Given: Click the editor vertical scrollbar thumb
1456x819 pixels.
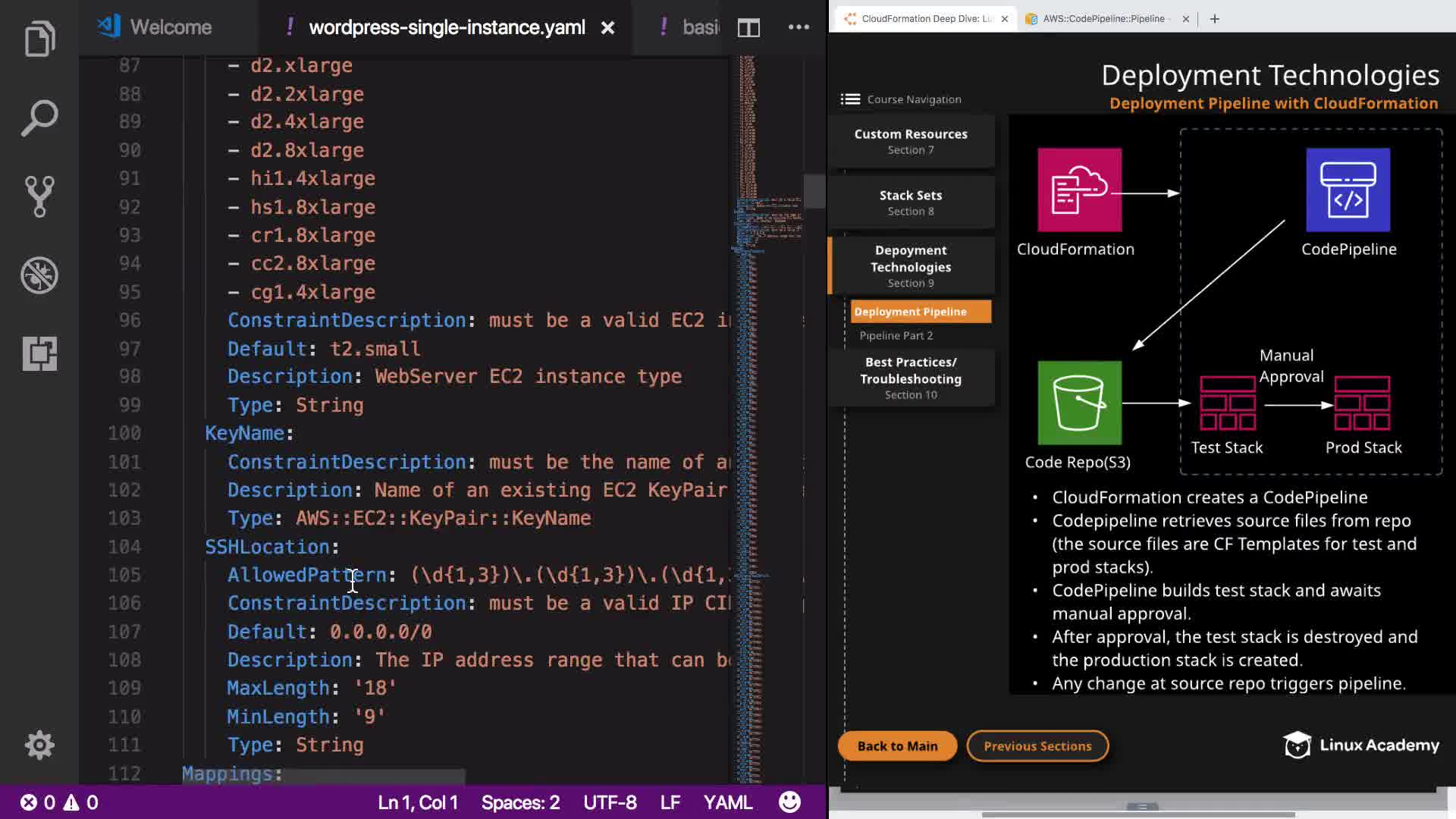Looking at the screenshot, I should pyautogui.click(x=814, y=191).
